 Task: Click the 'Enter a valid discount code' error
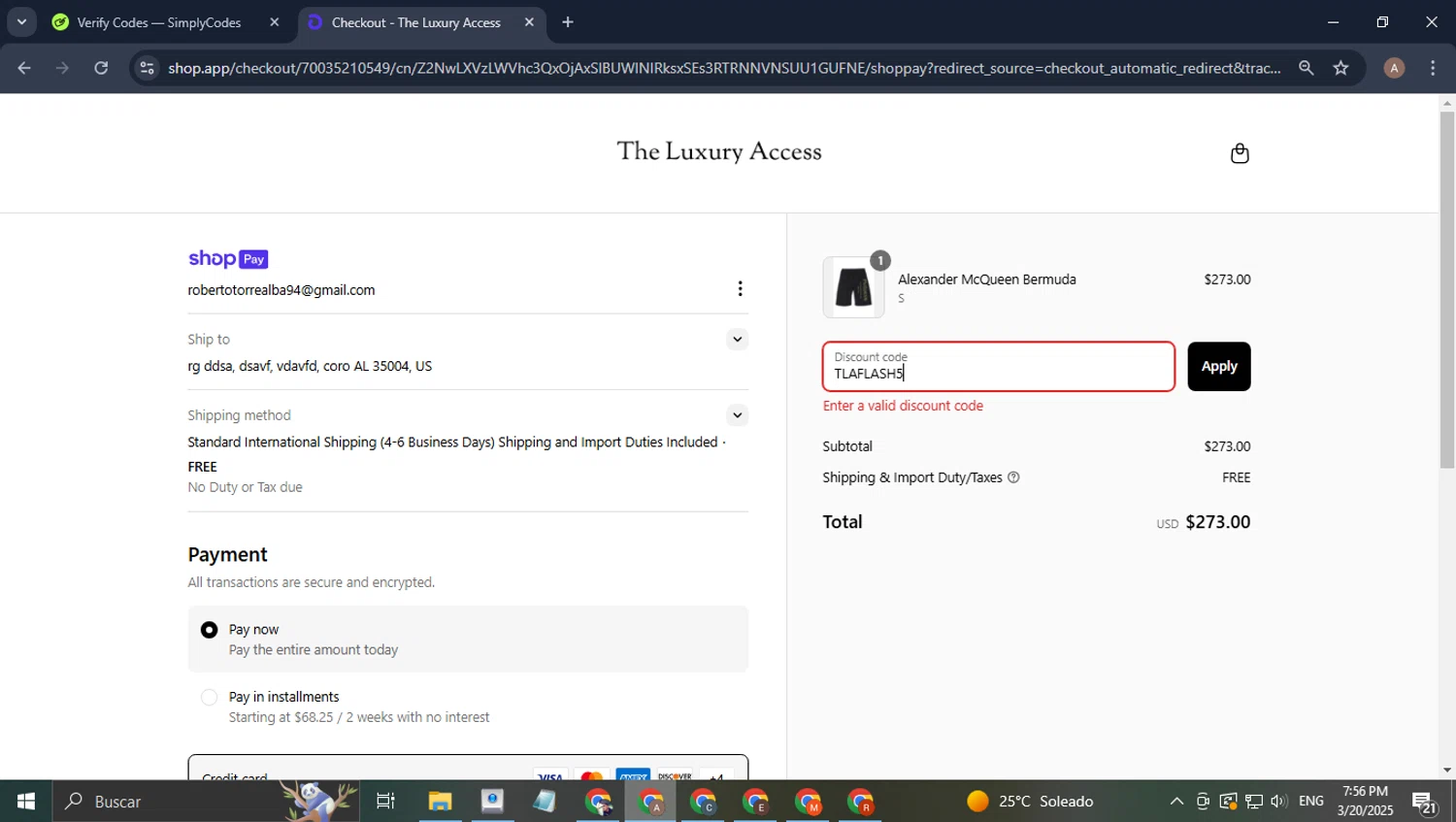click(x=904, y=406)
